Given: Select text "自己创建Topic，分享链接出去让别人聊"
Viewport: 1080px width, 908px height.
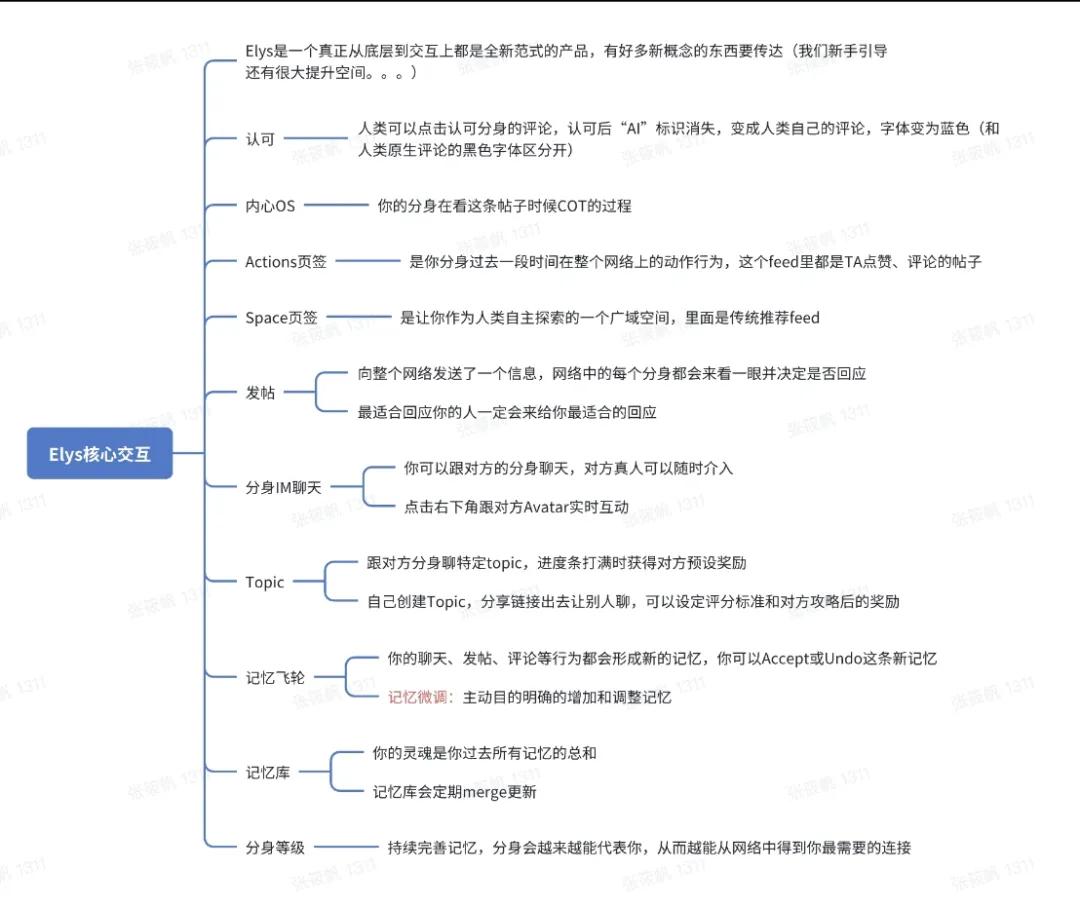Looking at the screenshot, I should tap(499, 601).
